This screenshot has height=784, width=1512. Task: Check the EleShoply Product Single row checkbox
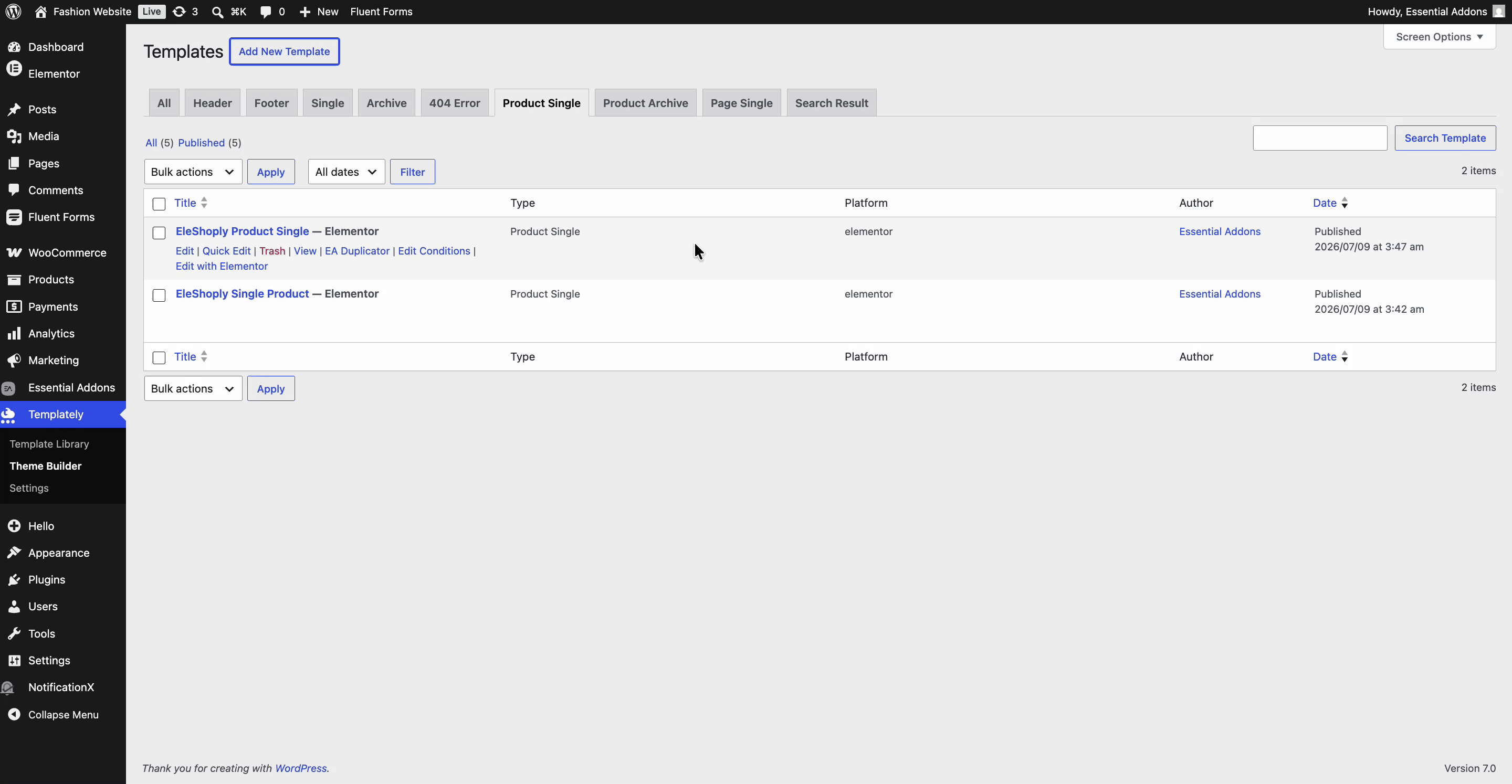pyautogui.click(x=159, y=233)
